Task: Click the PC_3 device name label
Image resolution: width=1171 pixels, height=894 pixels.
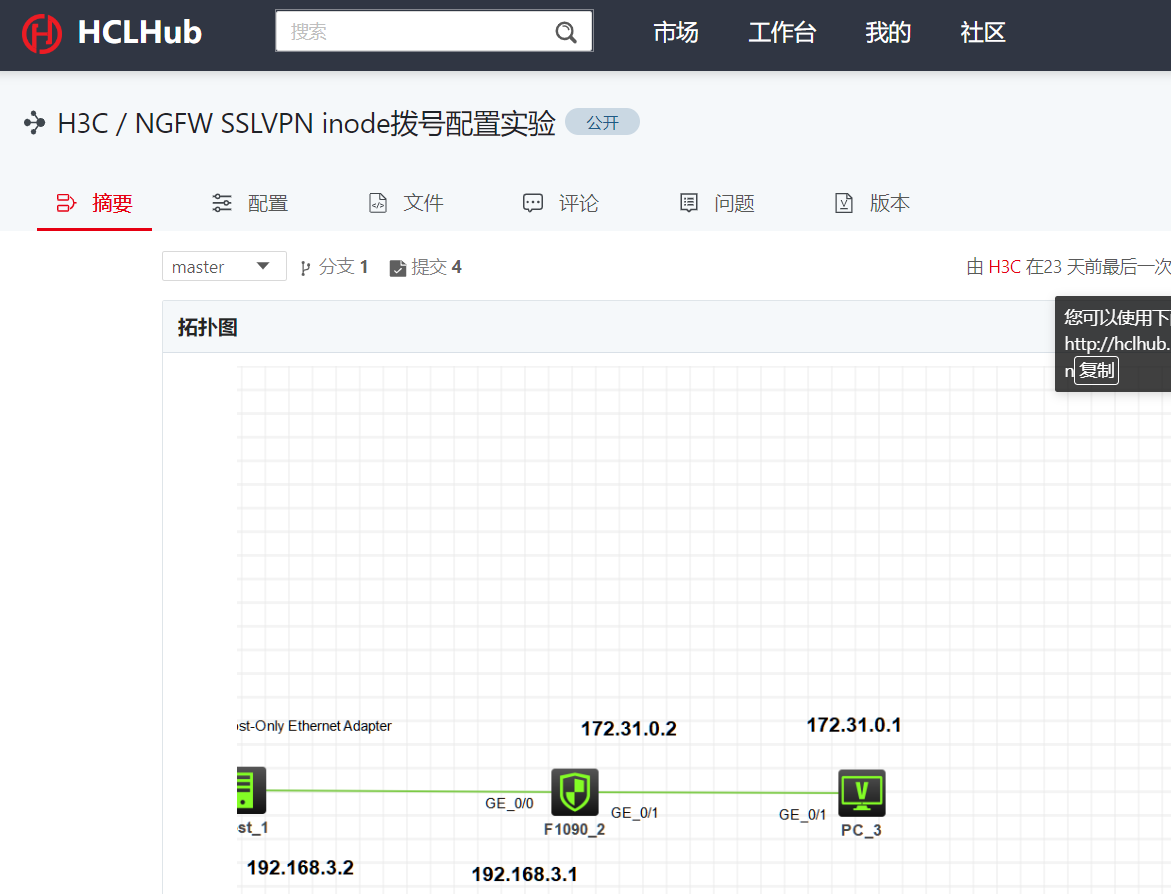Action: (861, 831)
